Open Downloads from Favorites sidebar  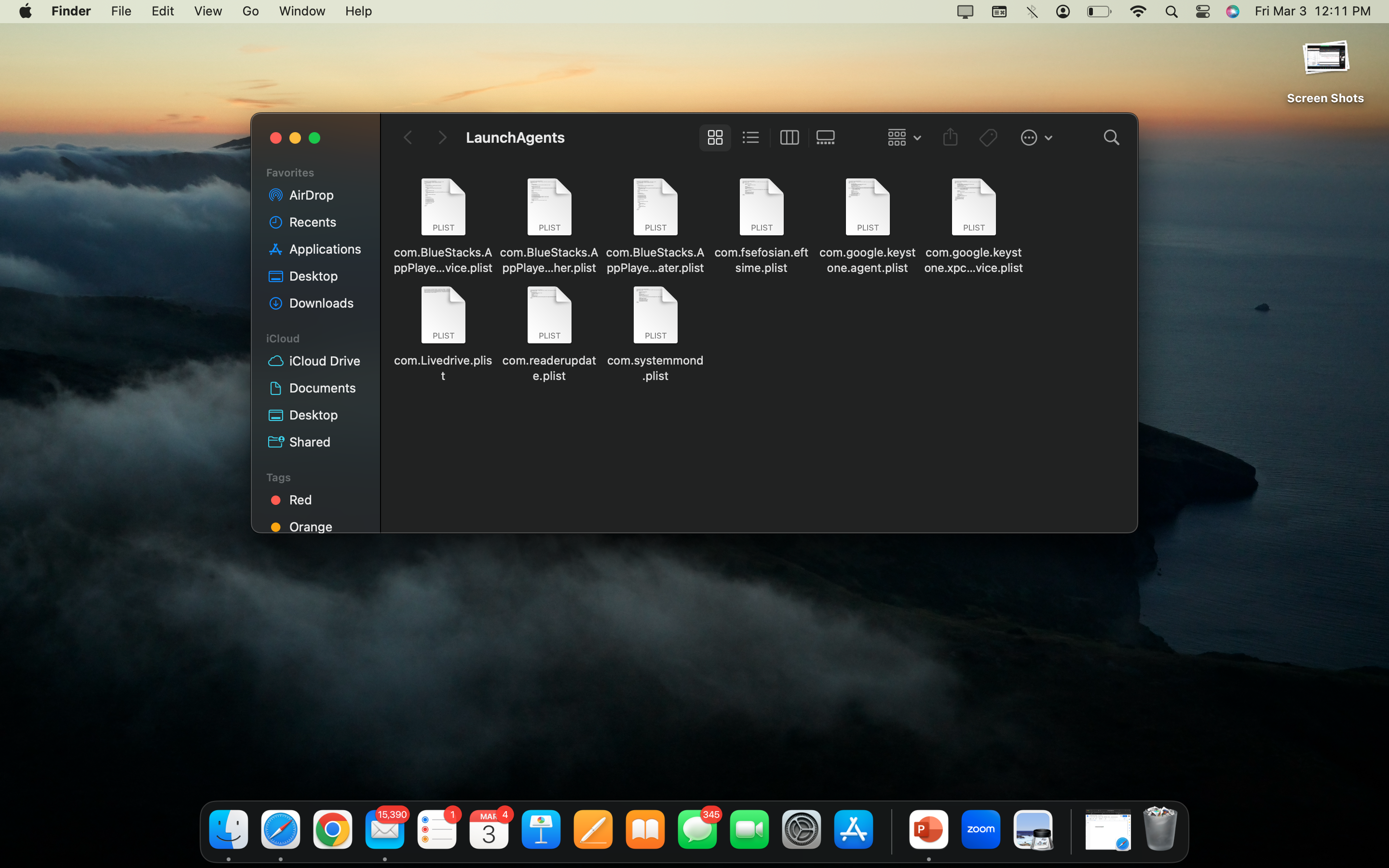click(321, 303)
